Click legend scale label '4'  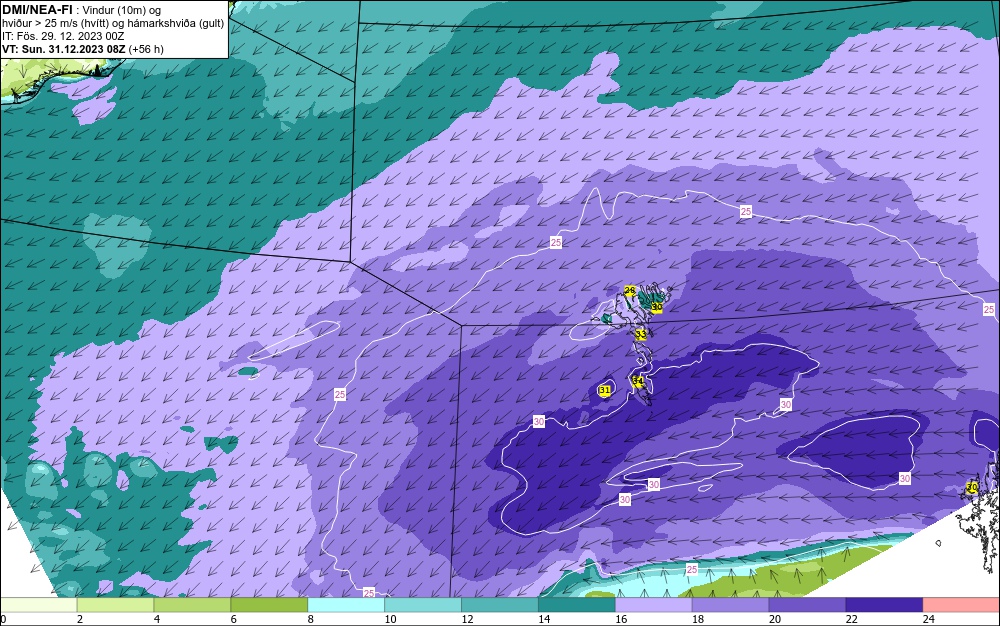coord(157,619)
